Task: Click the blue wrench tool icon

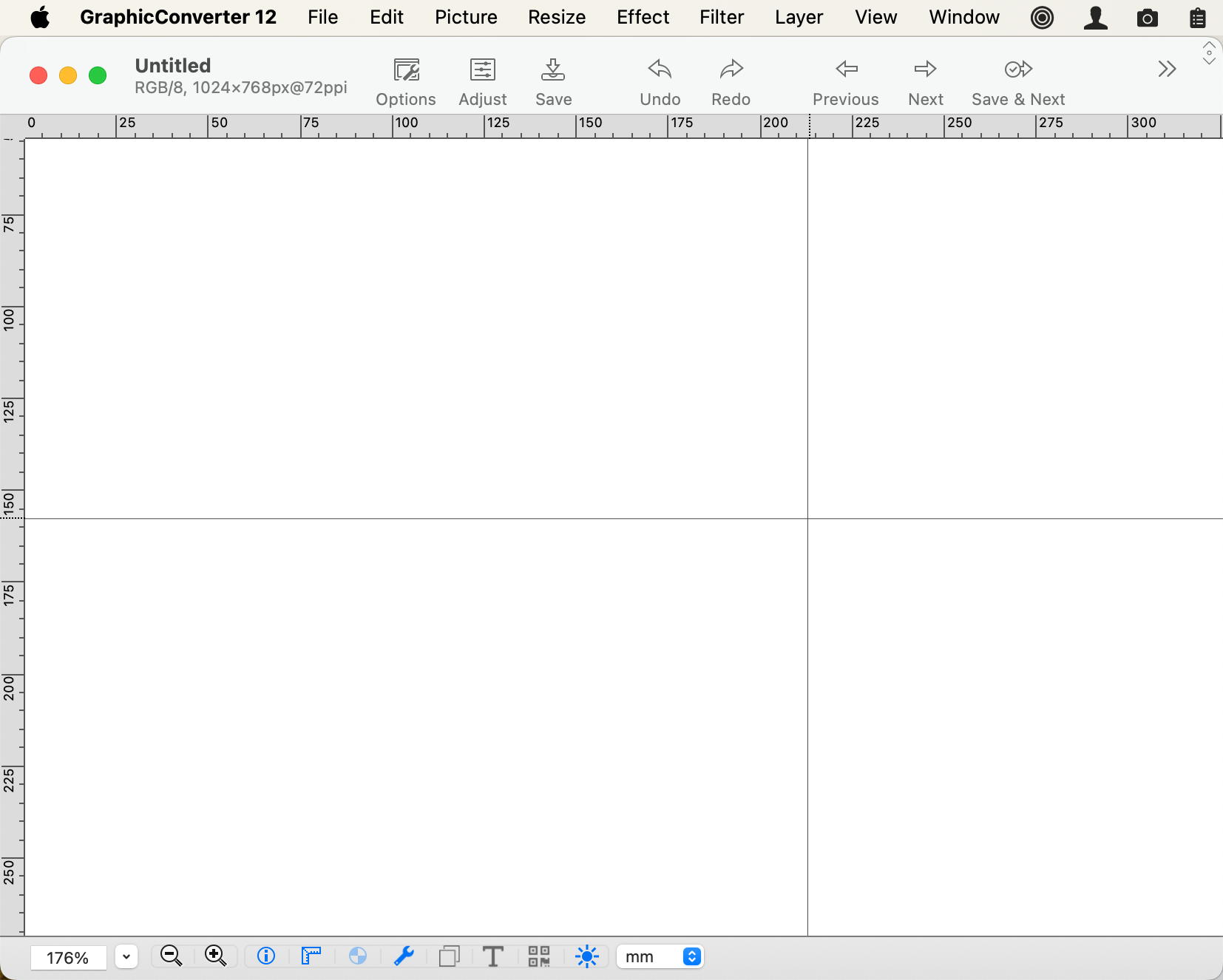Action: (x=404, y=956)
